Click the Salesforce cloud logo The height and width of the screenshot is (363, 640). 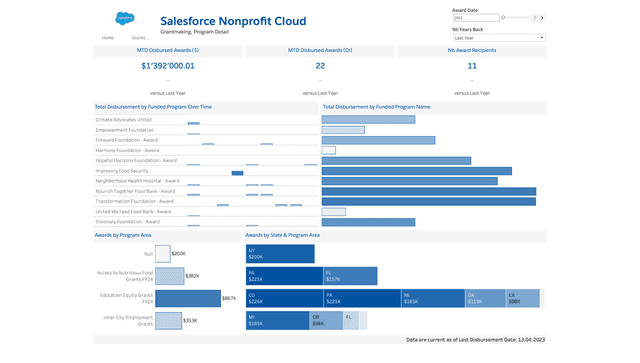(x=124, y=18)
